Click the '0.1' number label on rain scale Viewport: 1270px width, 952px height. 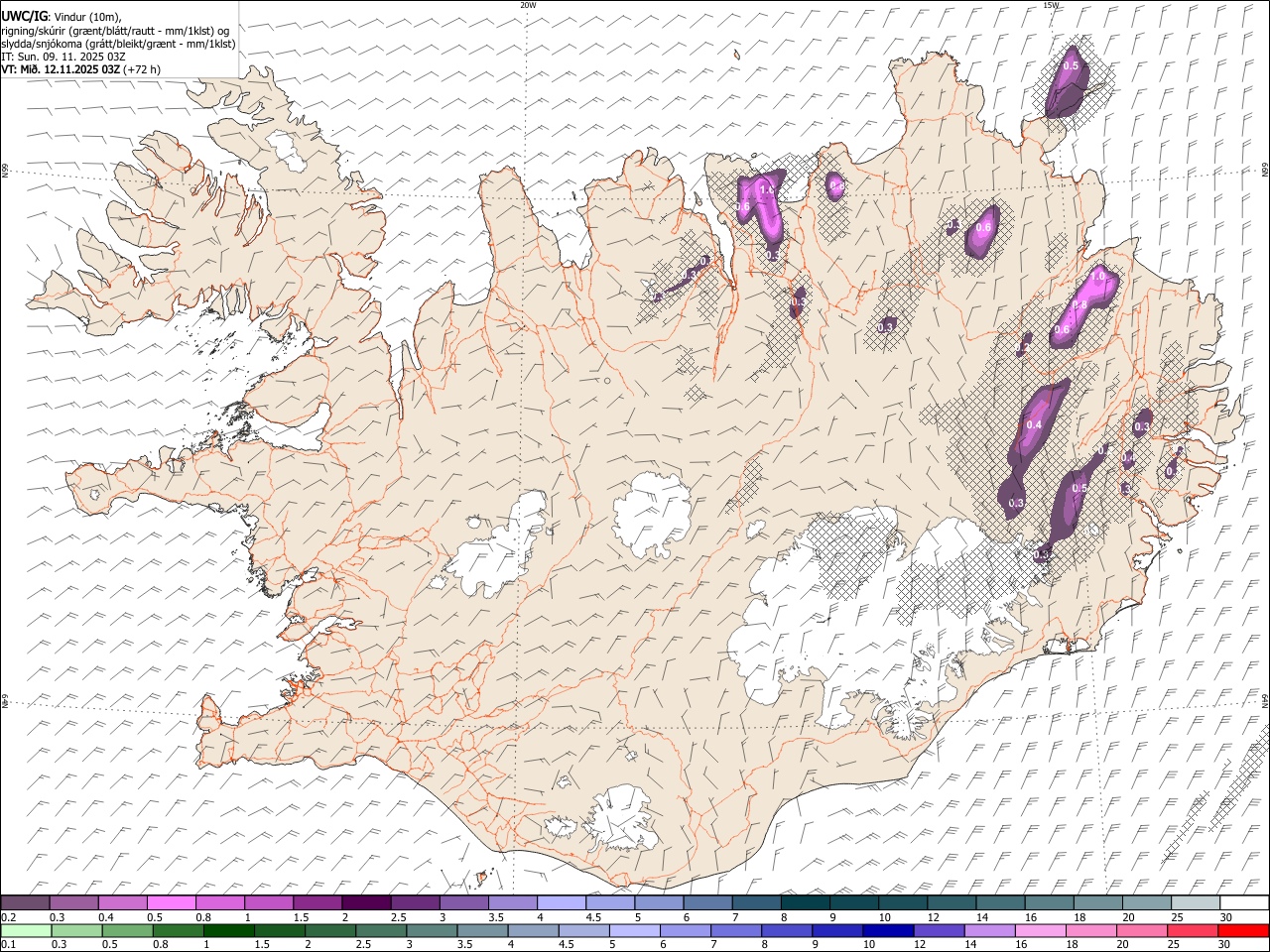click(8, 945)
